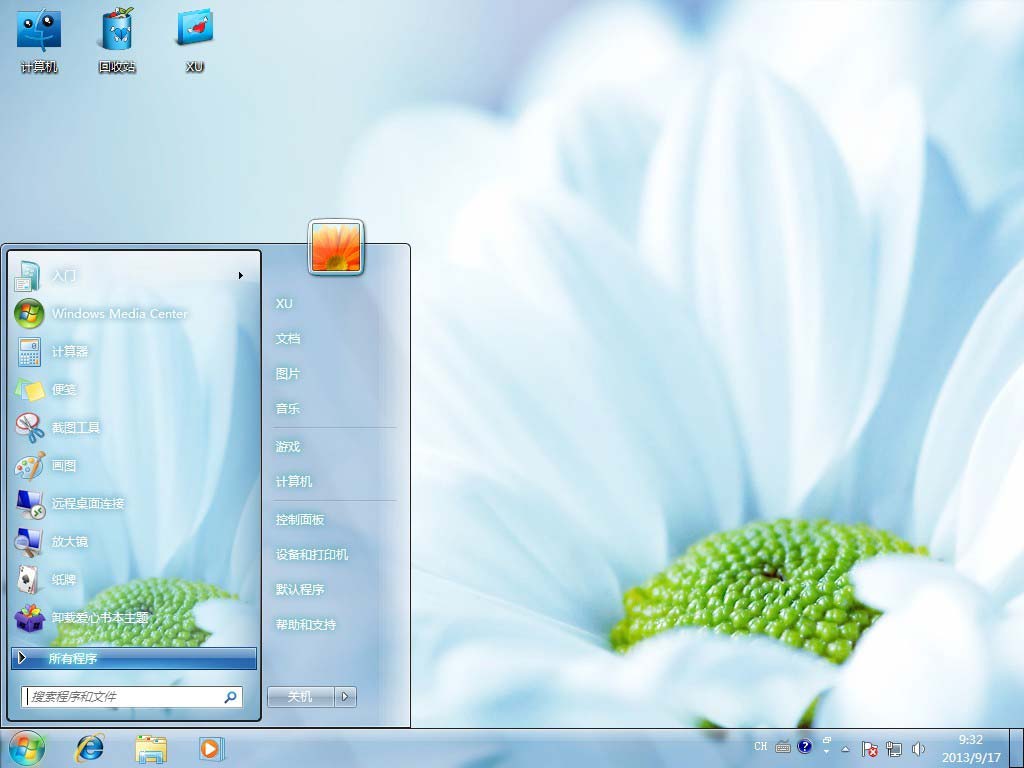Launch Windows Media Player from taskbar
This screenshot has height=768, width=1024.
[211, 748]
